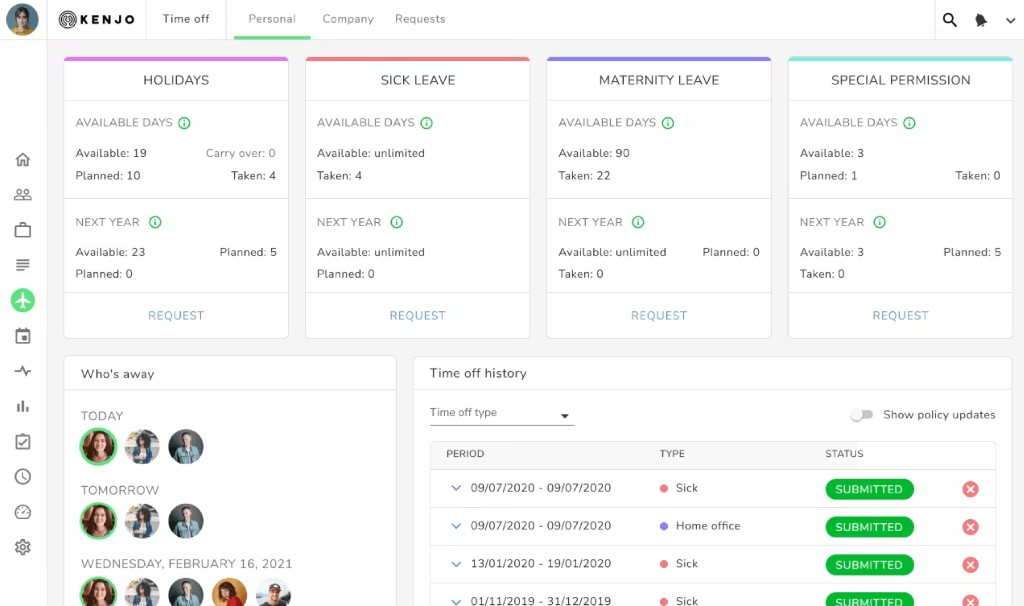The width and height of the screenshot is (1024, 606).
Task: Click Sick Leave Available Days info icon
Action: pyautogui.click(x=426, y=123)
